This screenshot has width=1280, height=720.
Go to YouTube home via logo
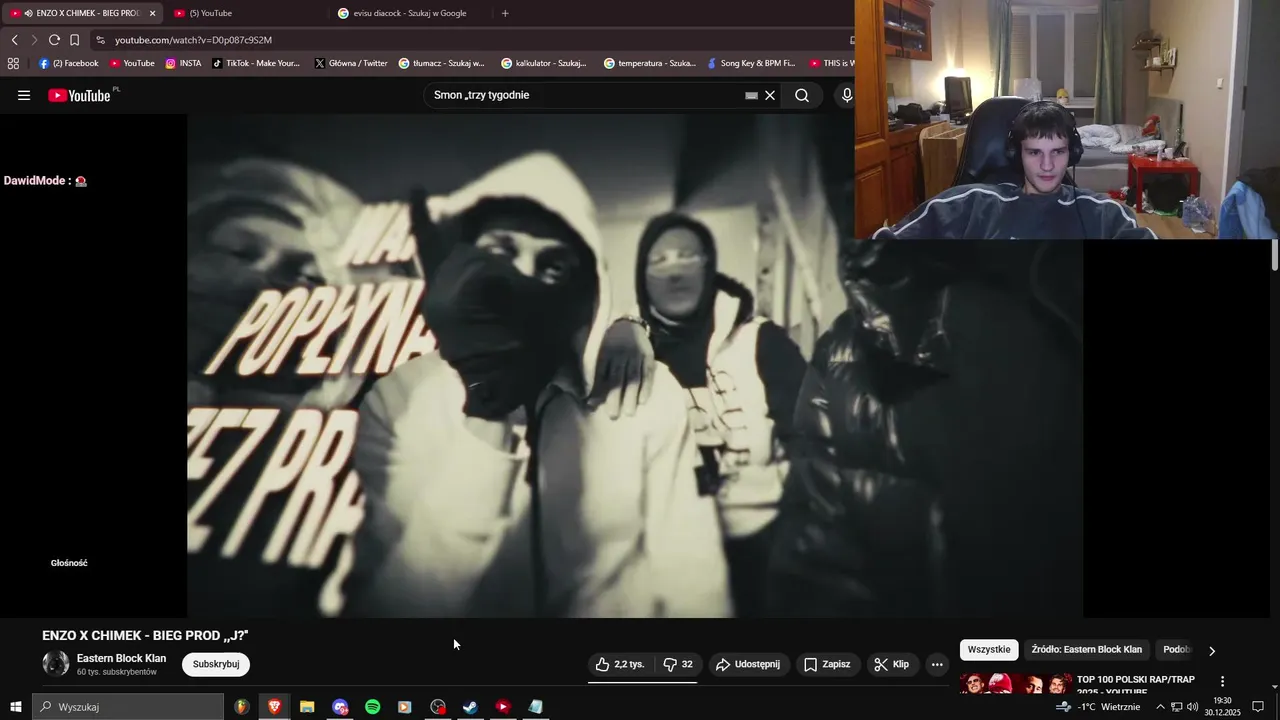click(79, 95)
